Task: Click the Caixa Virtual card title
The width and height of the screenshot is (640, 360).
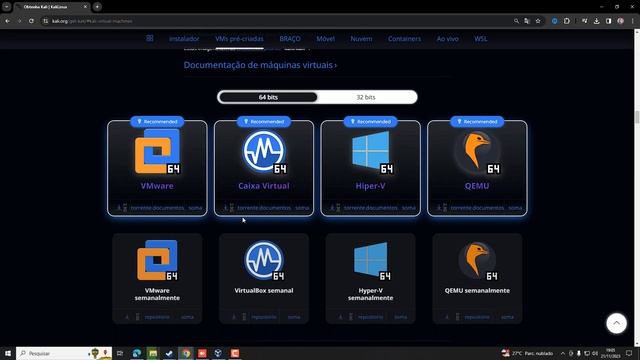Action: (264, 186)
